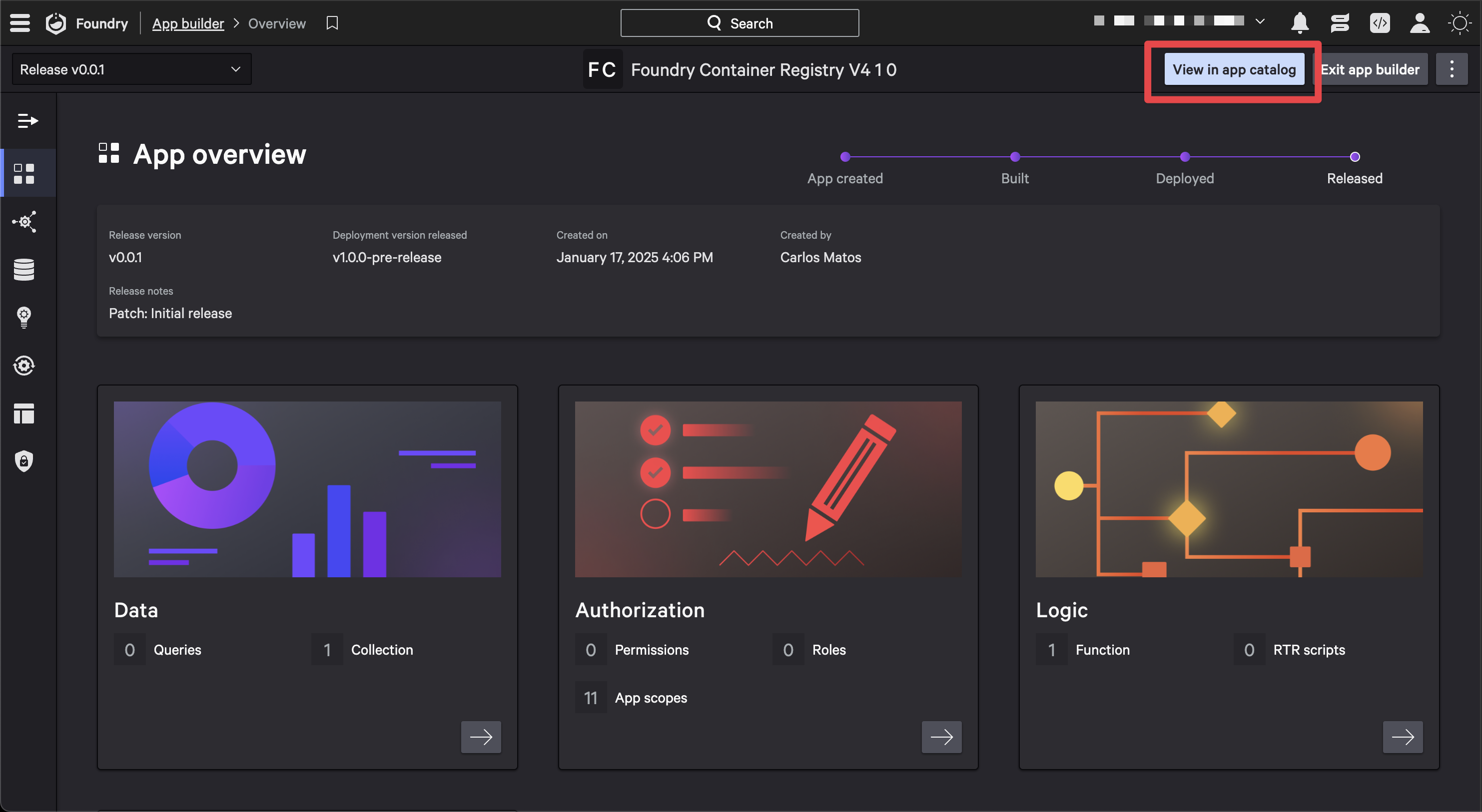
Task: Open the Release v0.0.1 dropdown
Action: 132,69
